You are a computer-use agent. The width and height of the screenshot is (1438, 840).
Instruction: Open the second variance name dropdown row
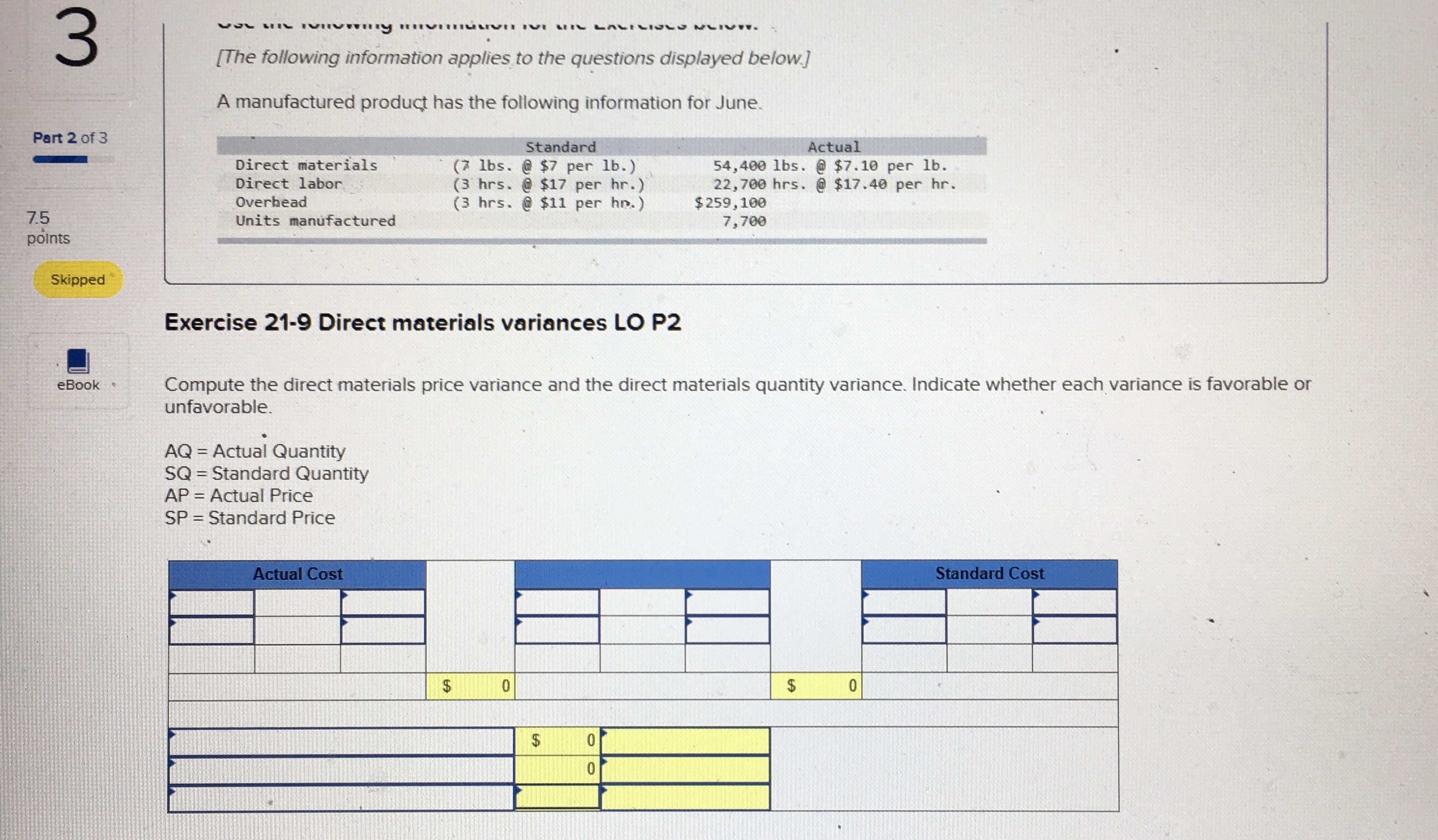pyautogui.click(x=341, y=771)
